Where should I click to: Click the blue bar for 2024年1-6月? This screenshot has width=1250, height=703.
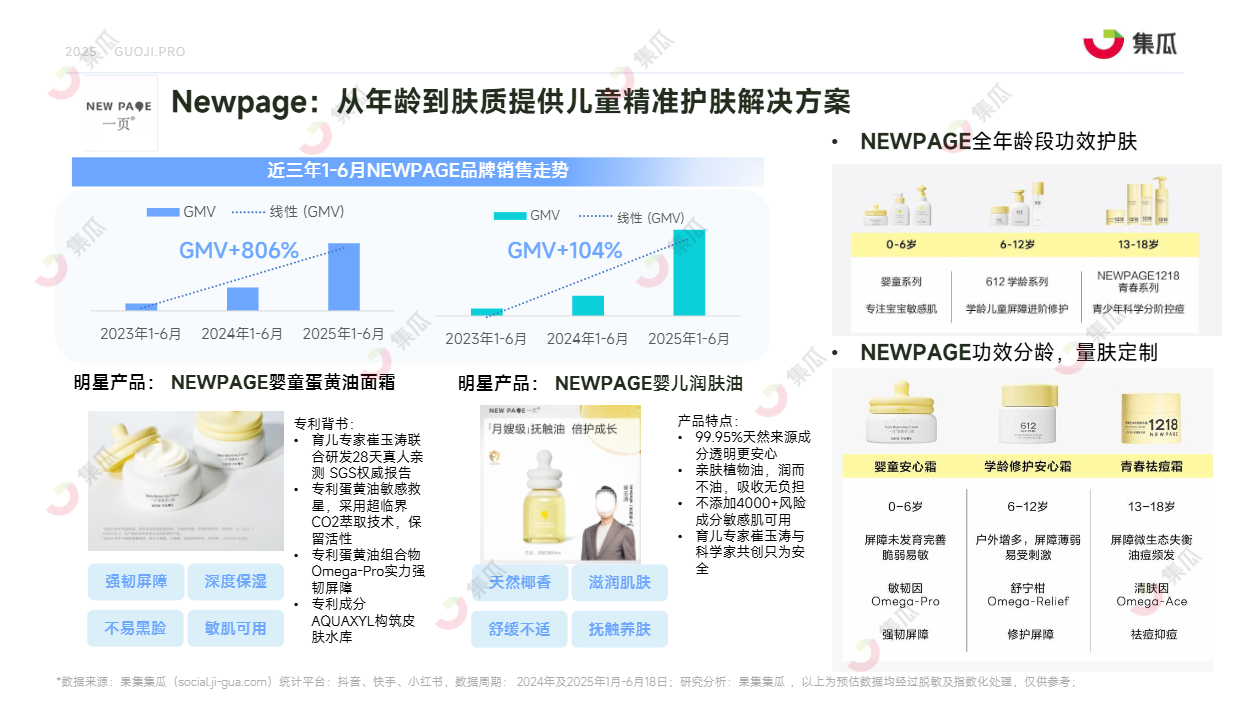243,299
